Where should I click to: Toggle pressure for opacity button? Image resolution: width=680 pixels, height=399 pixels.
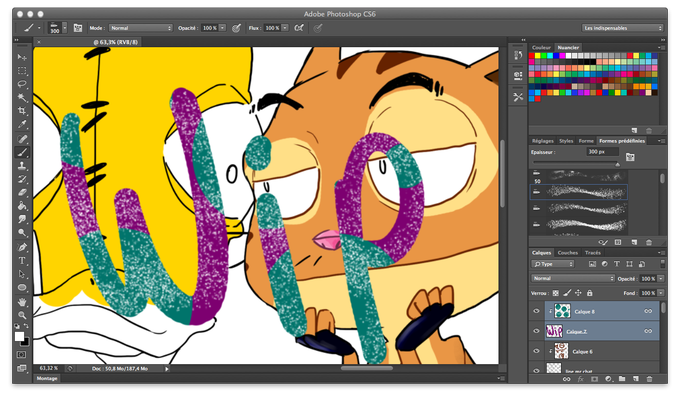pyautogui.click(x=236, y=28)
